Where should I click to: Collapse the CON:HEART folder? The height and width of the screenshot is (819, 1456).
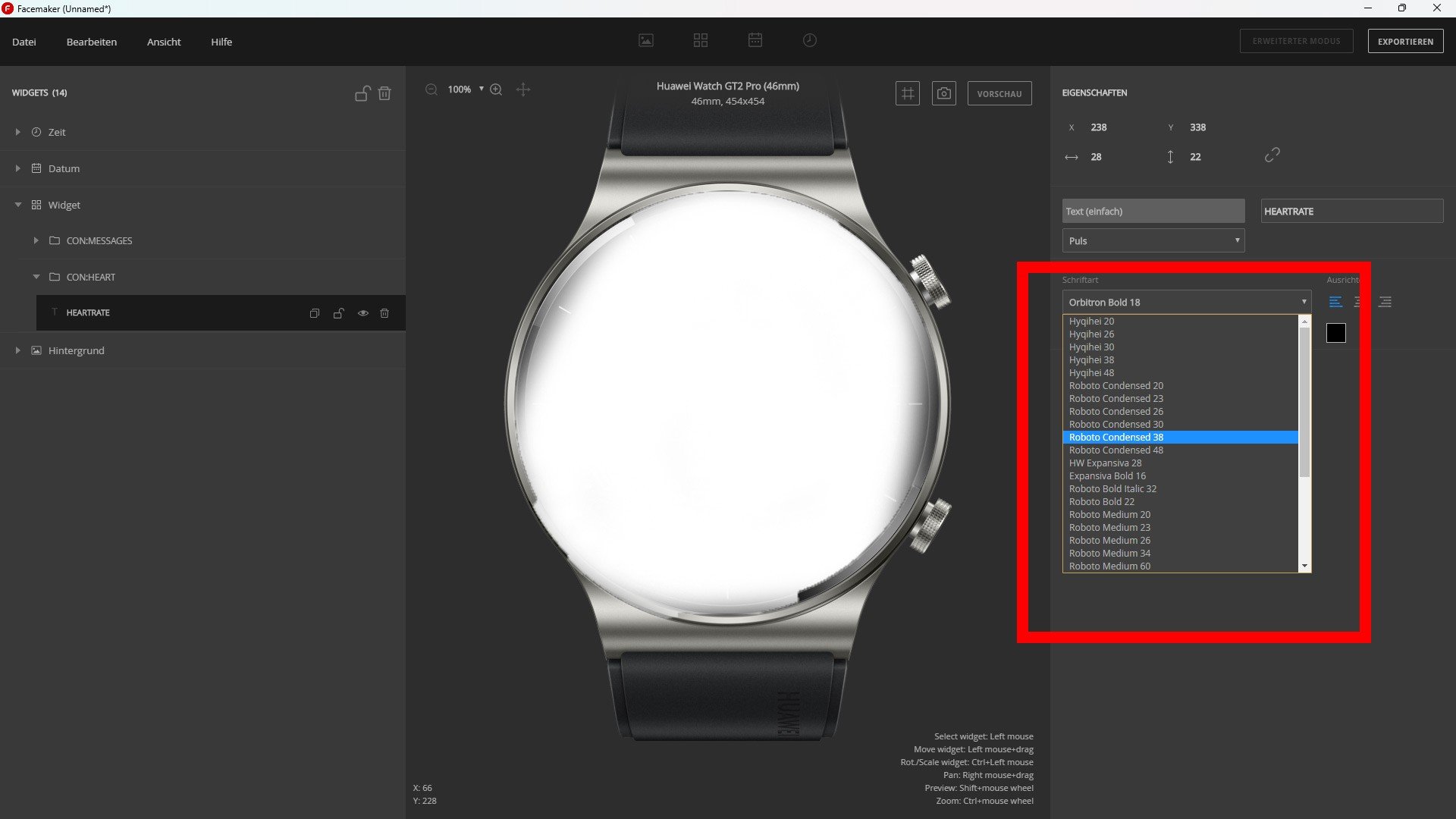point(36,277)
